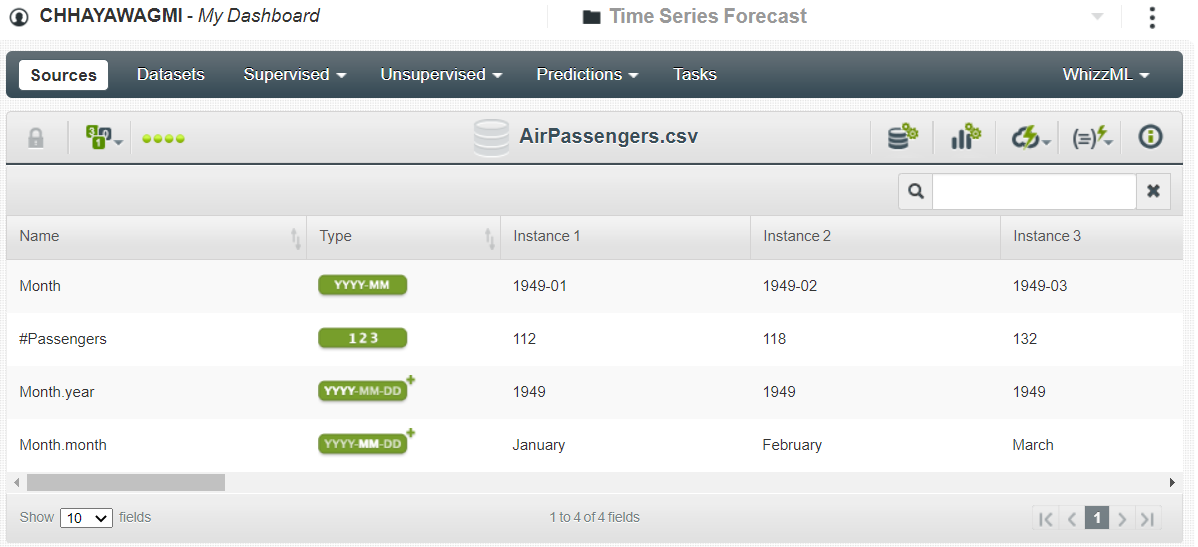This screenshot has width=1198, height=547.
Task: Switch to the Datasets tab
Action: pyautogui.click(x=170, y=74)
